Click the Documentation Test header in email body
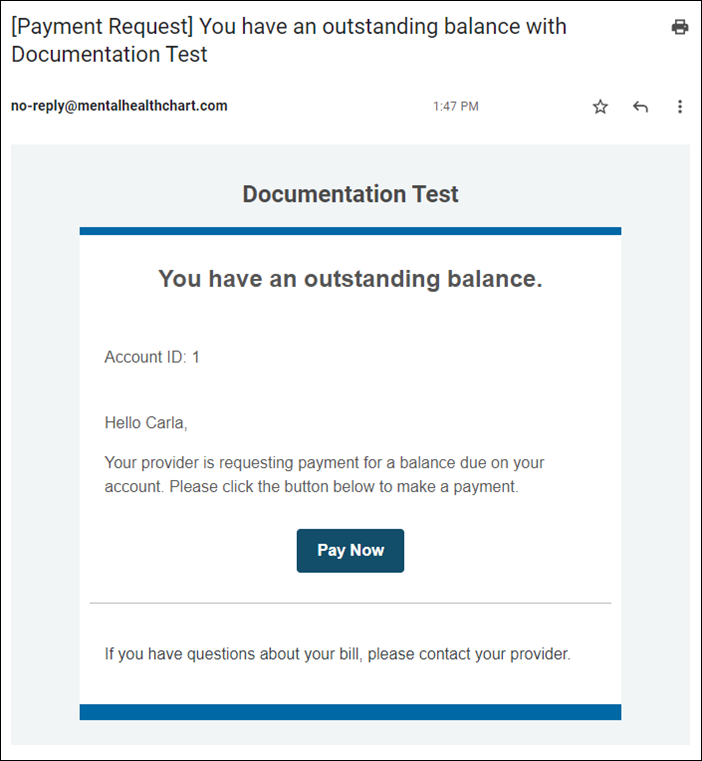The width and height of the screenshot is (702, 761). pos(350,194)
